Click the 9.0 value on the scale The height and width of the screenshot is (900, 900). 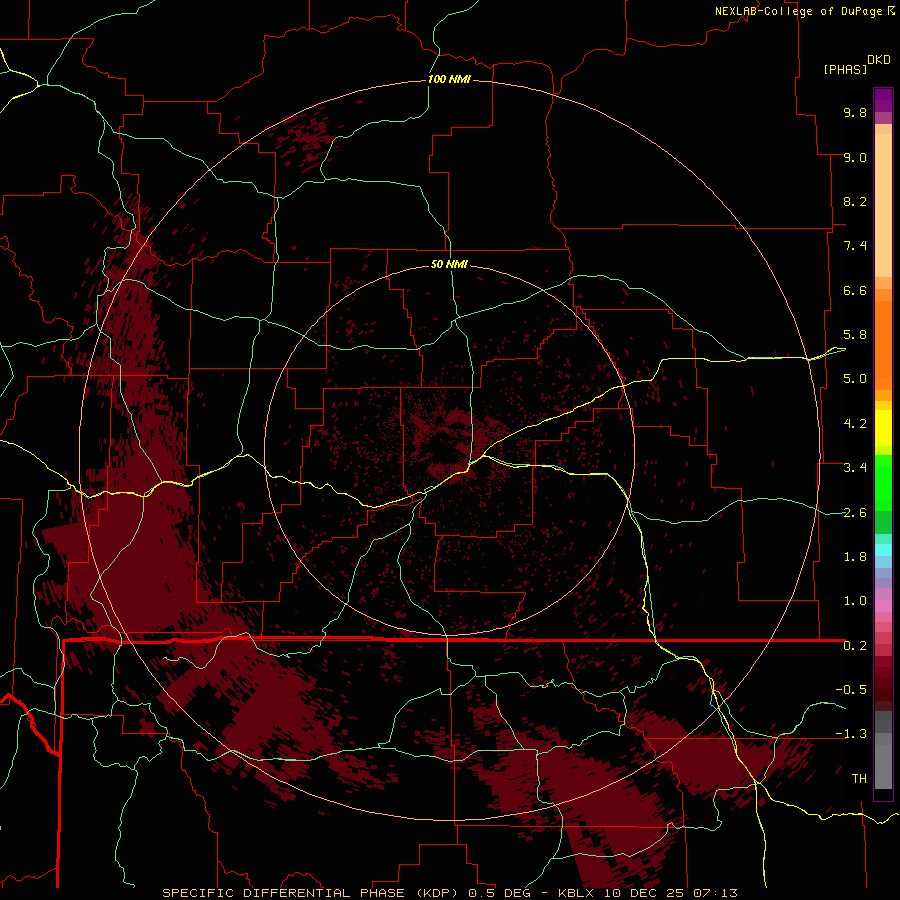pyautogui.click(x=855, y=157)
